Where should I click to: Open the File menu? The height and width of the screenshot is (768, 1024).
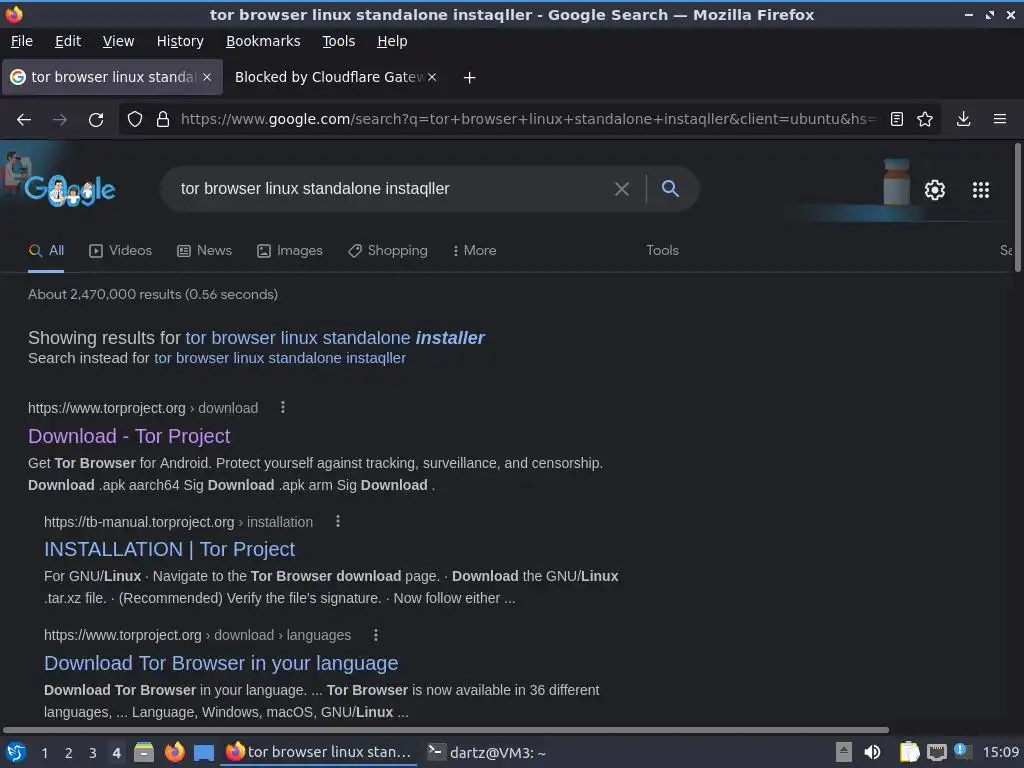[22, 41]
